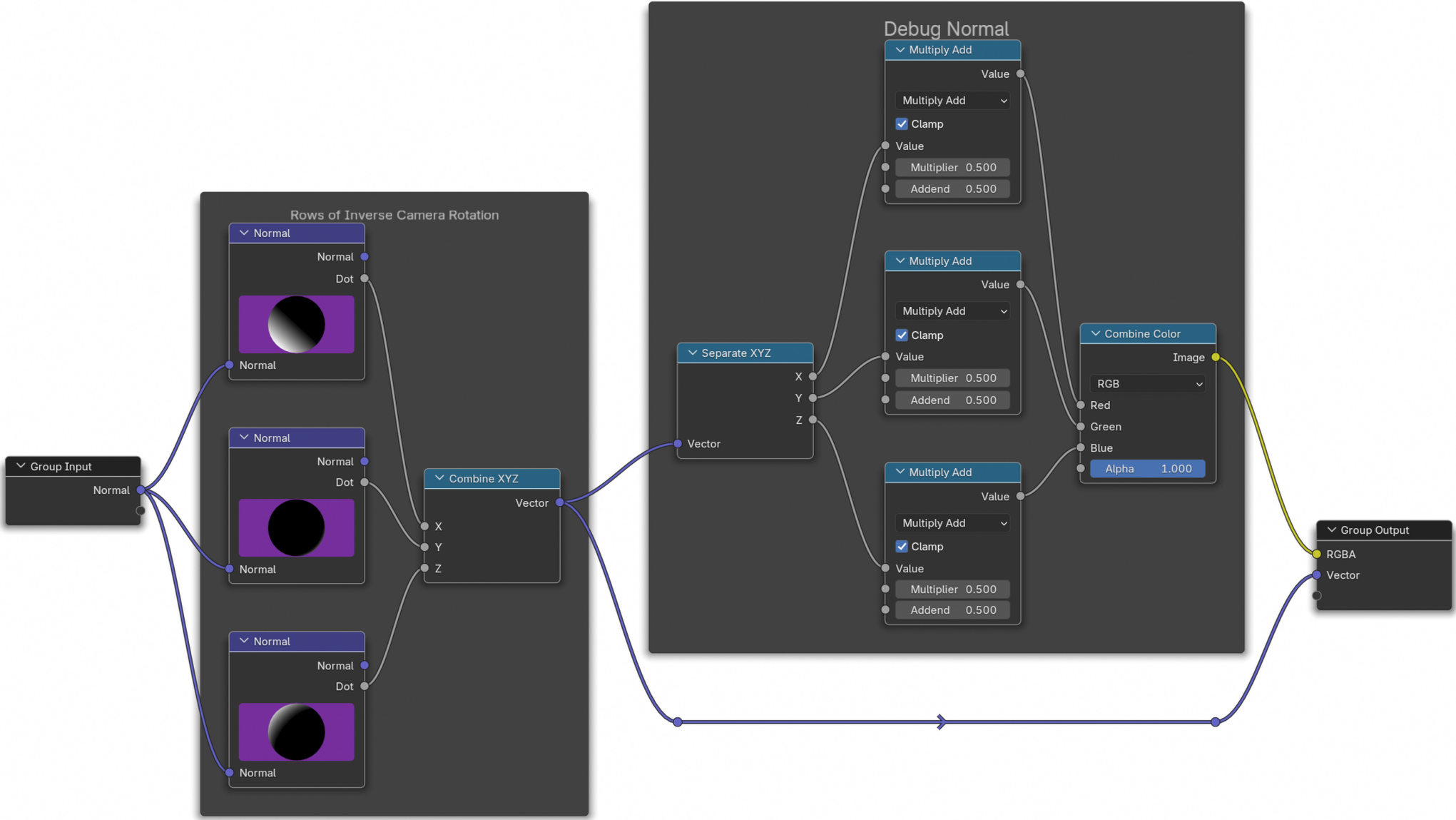This screenshot has height=820, width=1456.
Task: Click the Alpha 1.000 slider field
Action: pos(1147,468)
